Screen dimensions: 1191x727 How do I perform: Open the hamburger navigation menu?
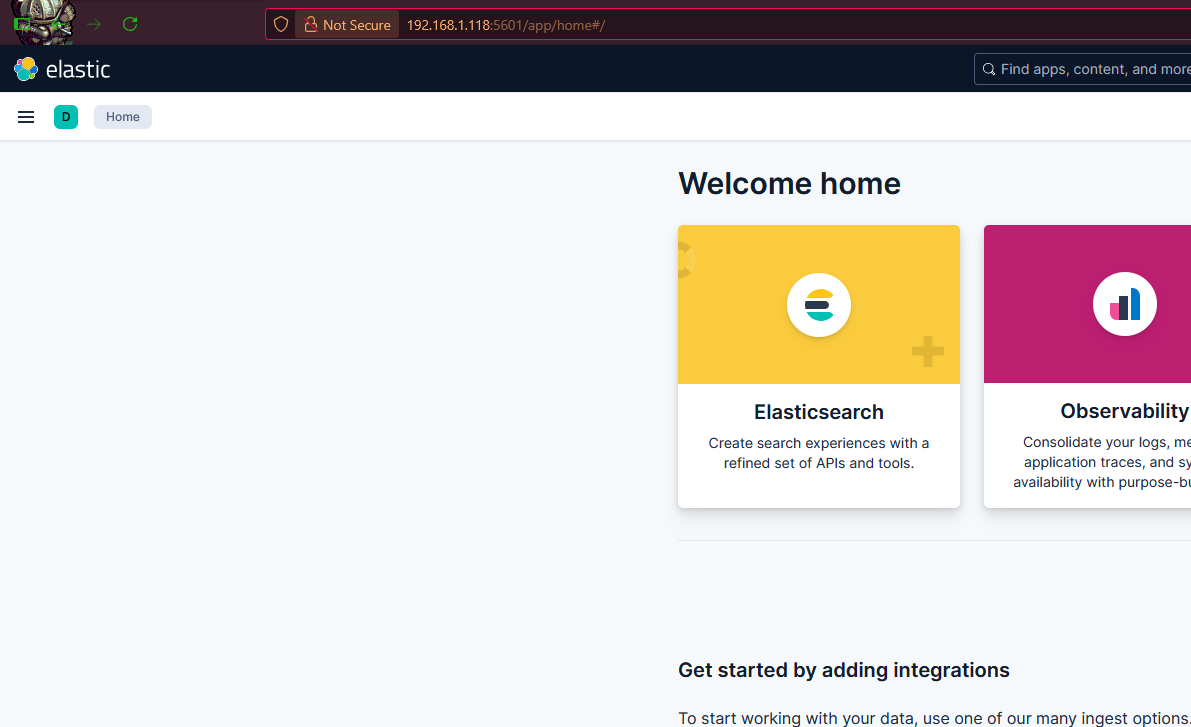pos(26,117)
